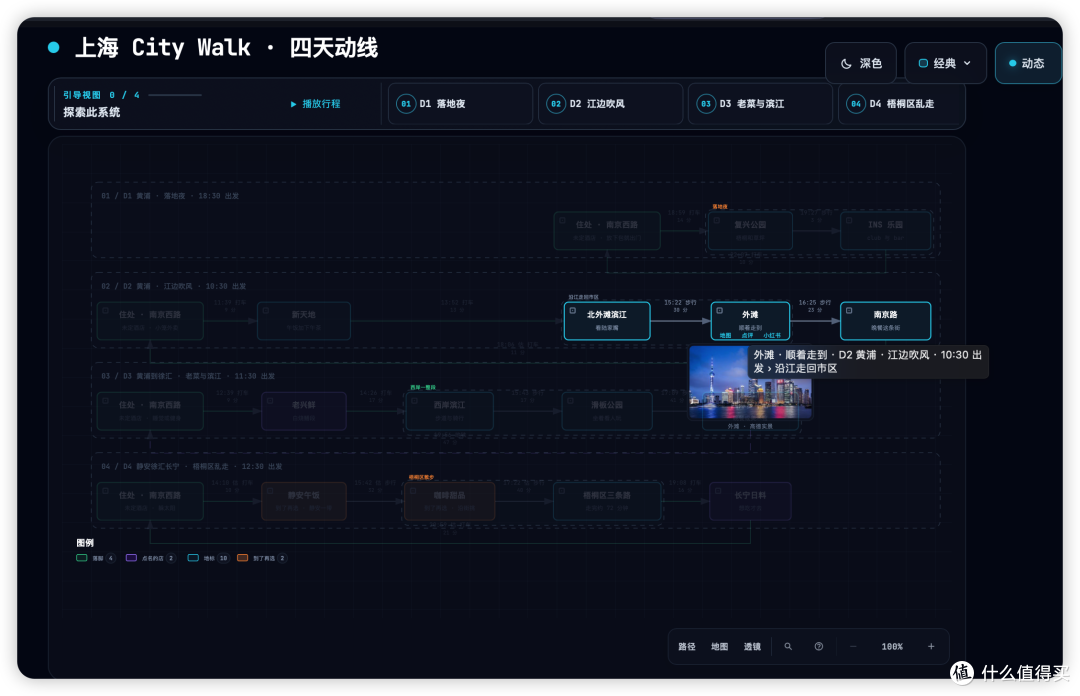The width and height of the screenshot is (1080, 696).
Task: Click the 04 circle badge for D4
Action: tap(855, 104)
